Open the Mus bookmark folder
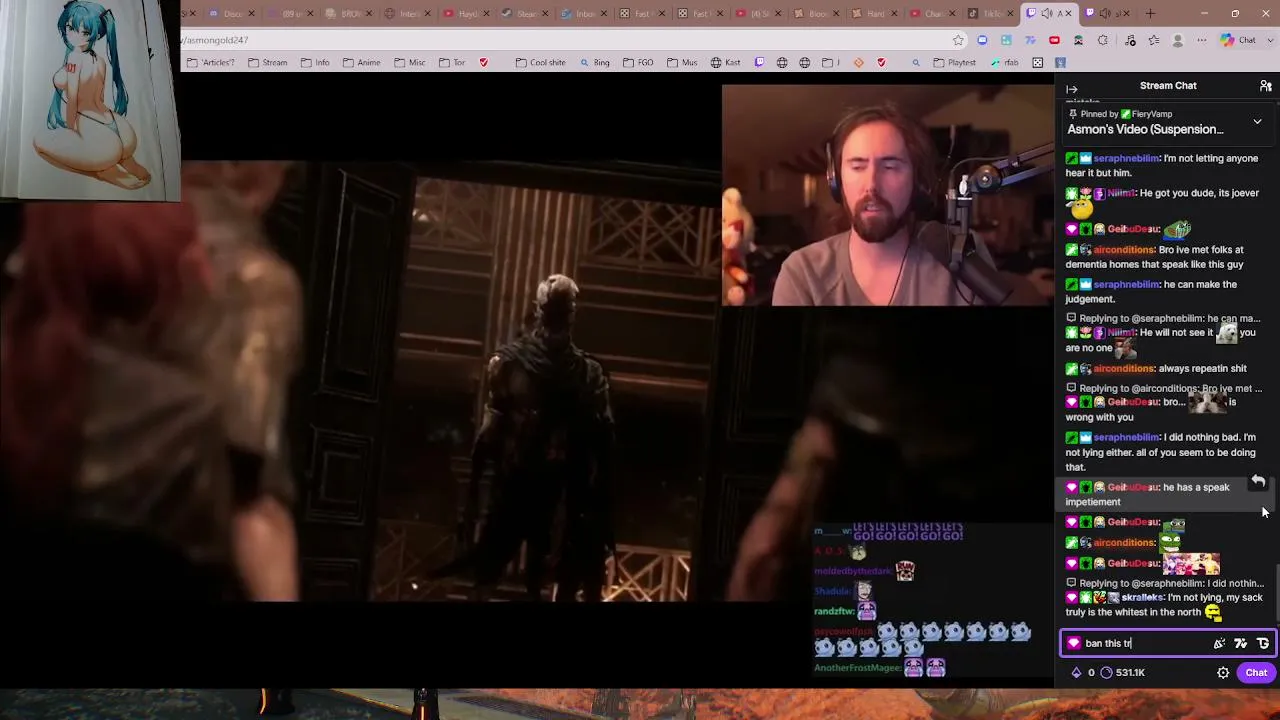This screenshot has height=720, width=1280. click(x=682, y=63)
